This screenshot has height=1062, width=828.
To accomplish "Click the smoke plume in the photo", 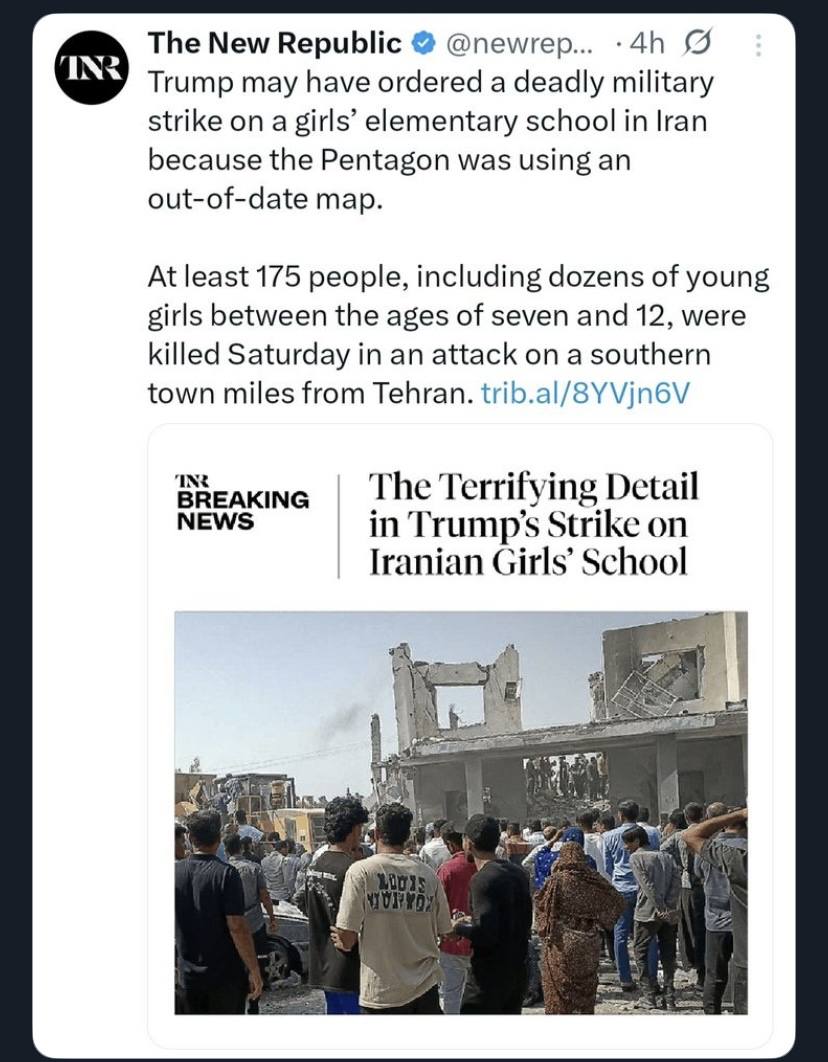I will pos(343,717).
